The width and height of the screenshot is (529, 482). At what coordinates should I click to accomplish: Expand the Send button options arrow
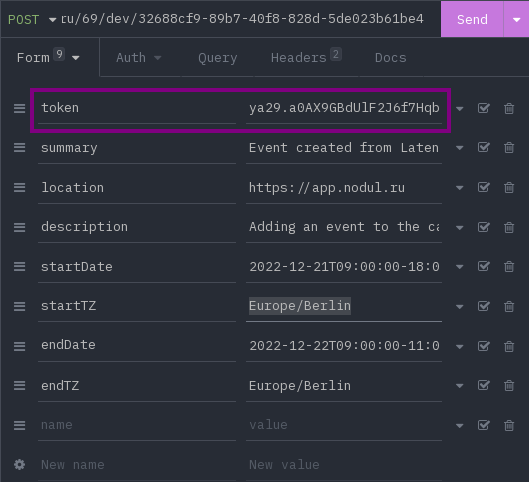pos(516,20)
